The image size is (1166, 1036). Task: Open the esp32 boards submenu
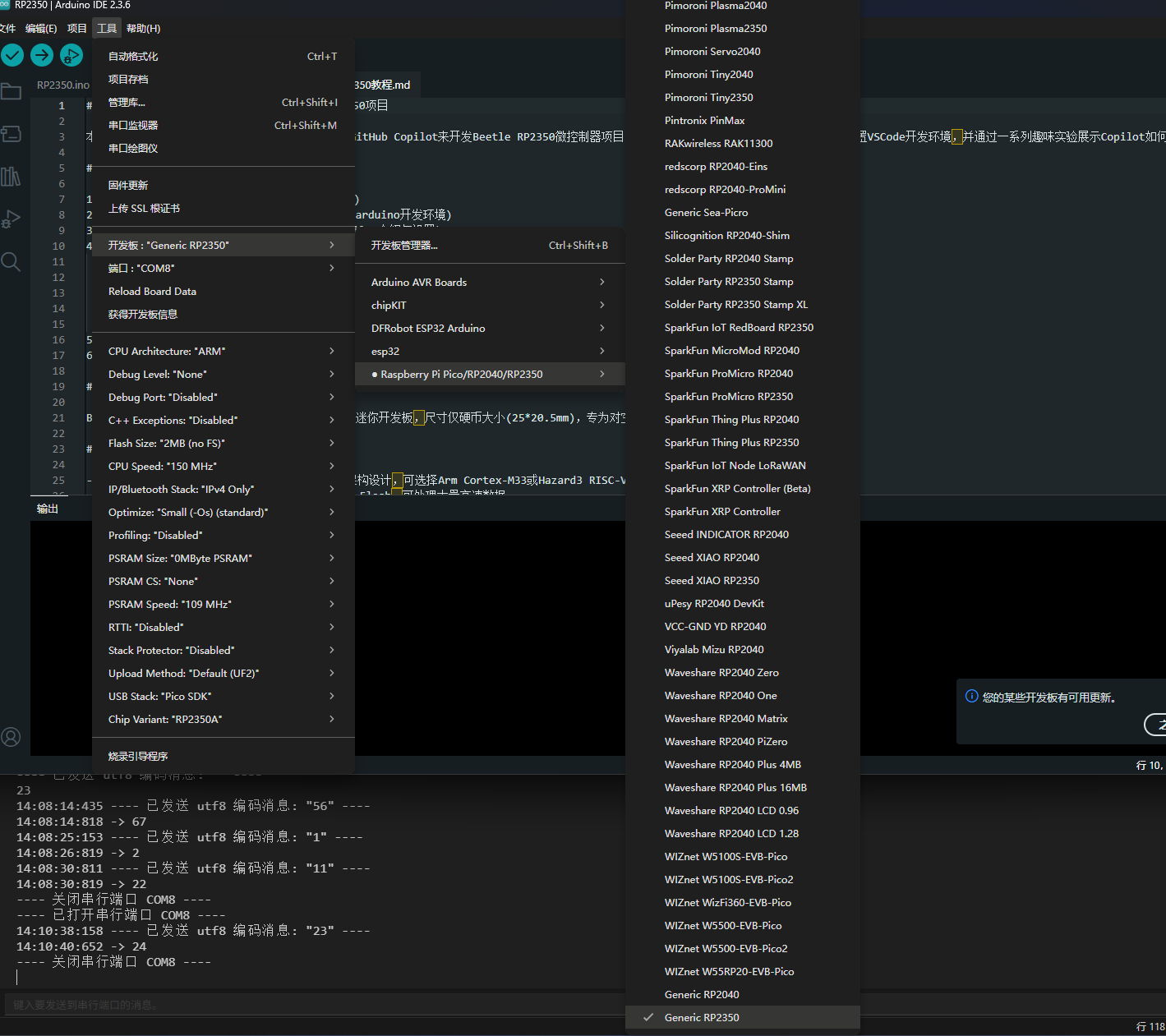(x=490, y=351)
